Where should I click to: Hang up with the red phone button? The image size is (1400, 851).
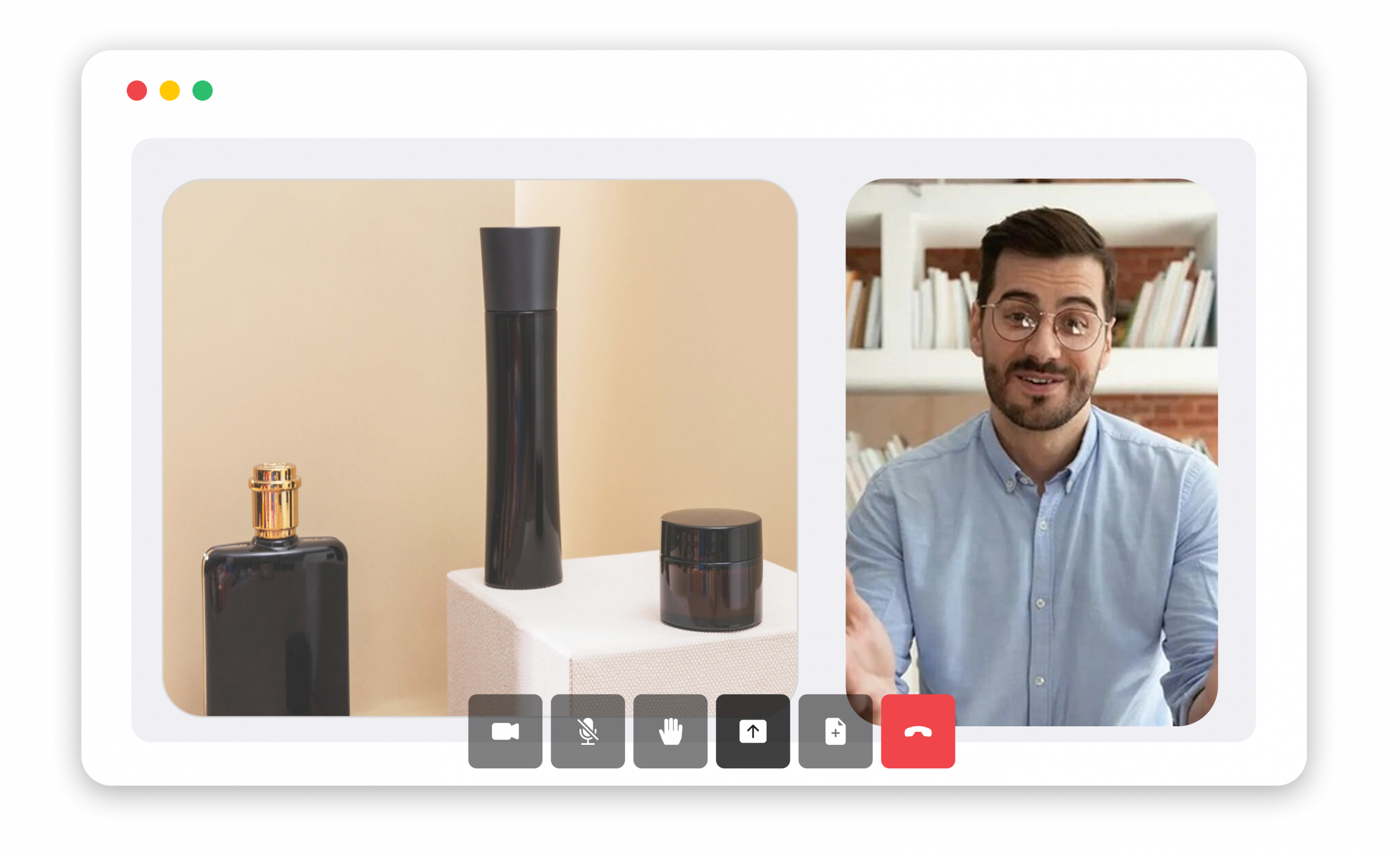(918, 731)
